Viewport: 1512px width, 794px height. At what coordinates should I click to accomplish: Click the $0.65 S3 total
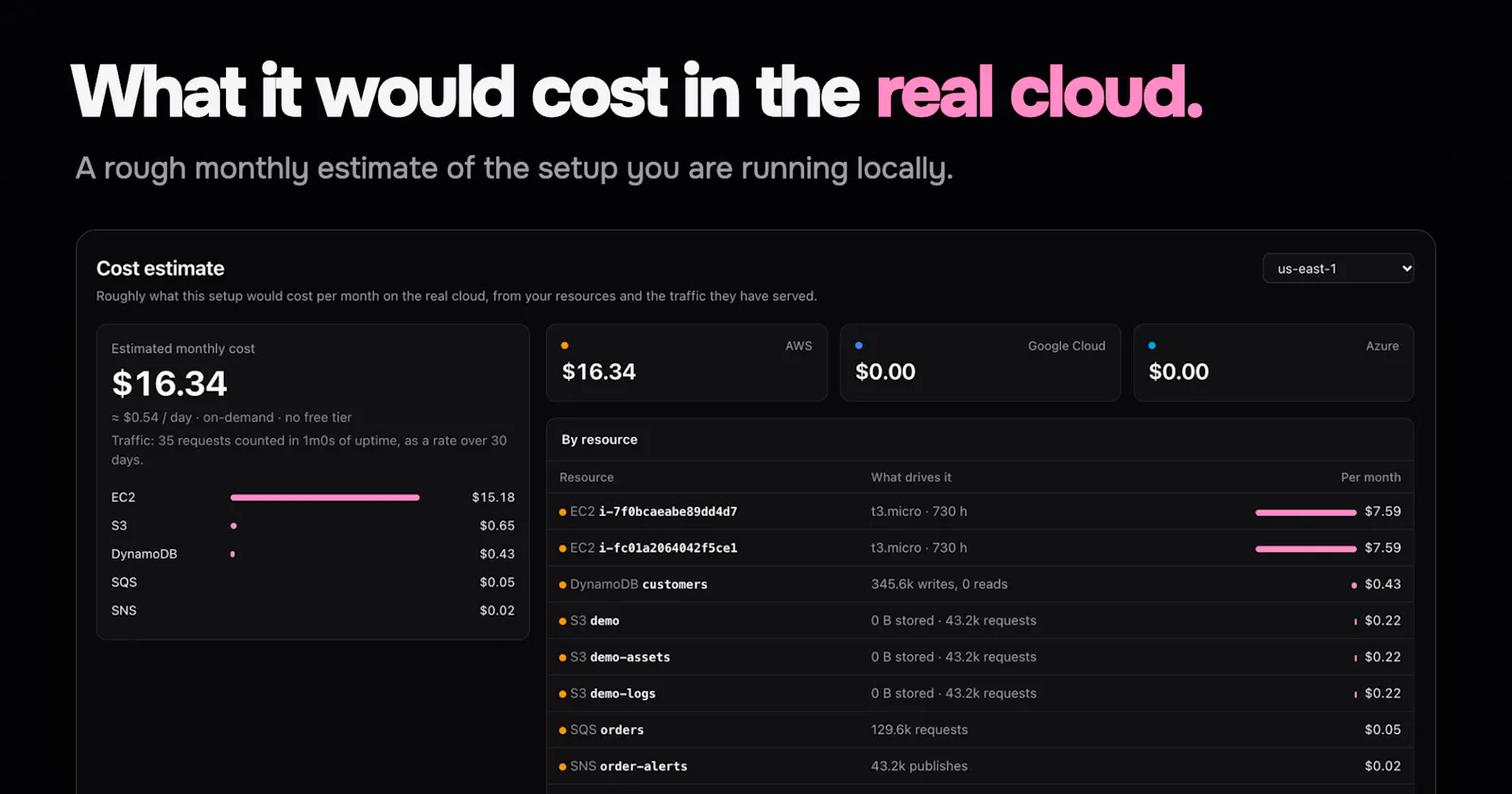tap(497, 526)
